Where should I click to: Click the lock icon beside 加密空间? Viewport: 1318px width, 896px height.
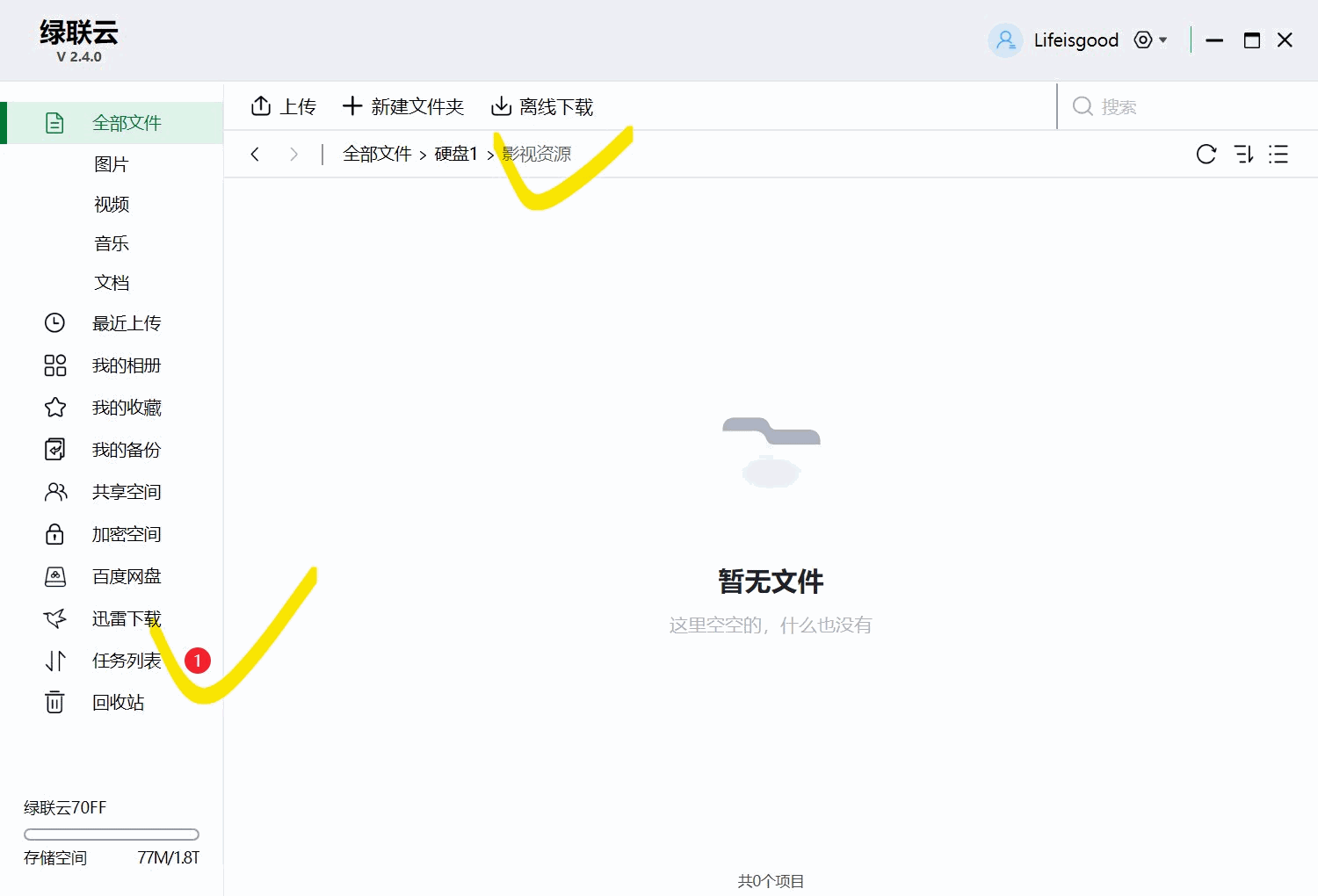pos(54,534)
